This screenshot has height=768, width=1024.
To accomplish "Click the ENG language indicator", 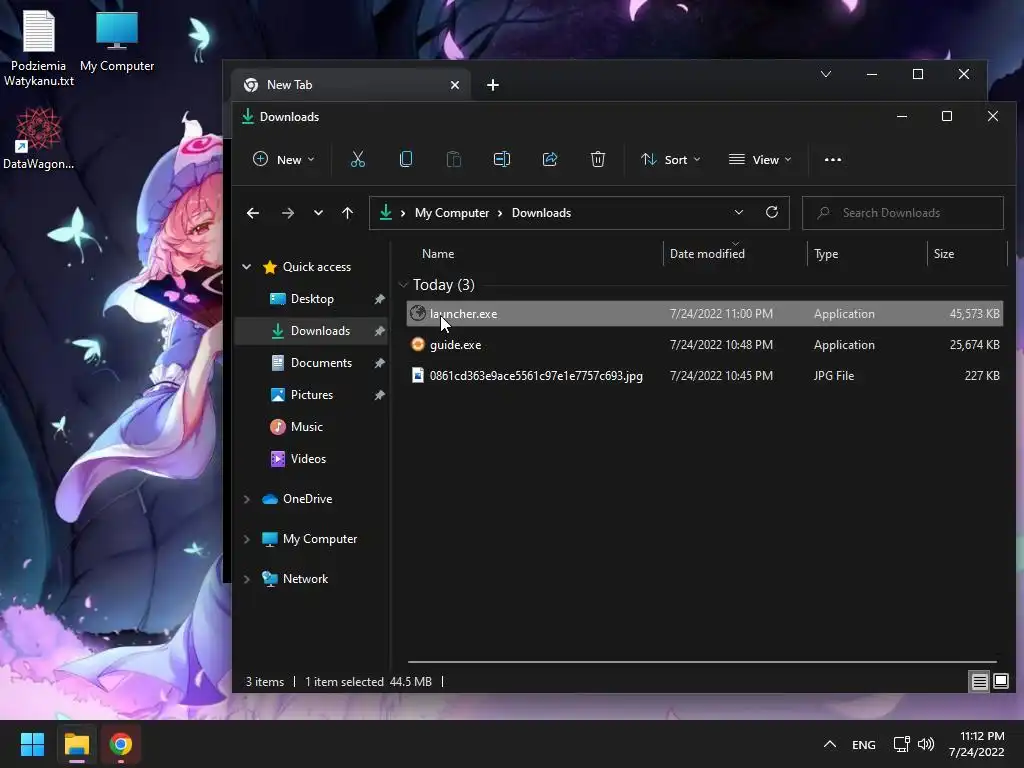I will click(863, 744).
